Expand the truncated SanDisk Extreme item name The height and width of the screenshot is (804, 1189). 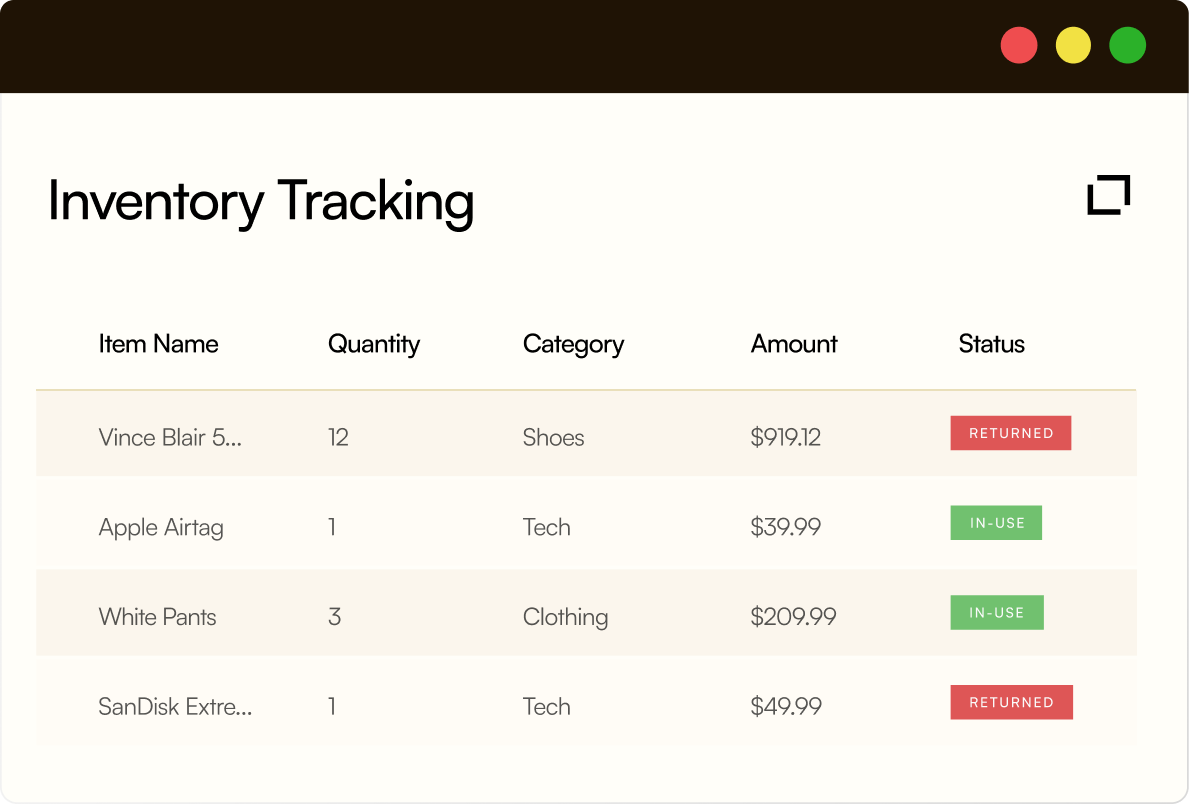click(175, 707)
